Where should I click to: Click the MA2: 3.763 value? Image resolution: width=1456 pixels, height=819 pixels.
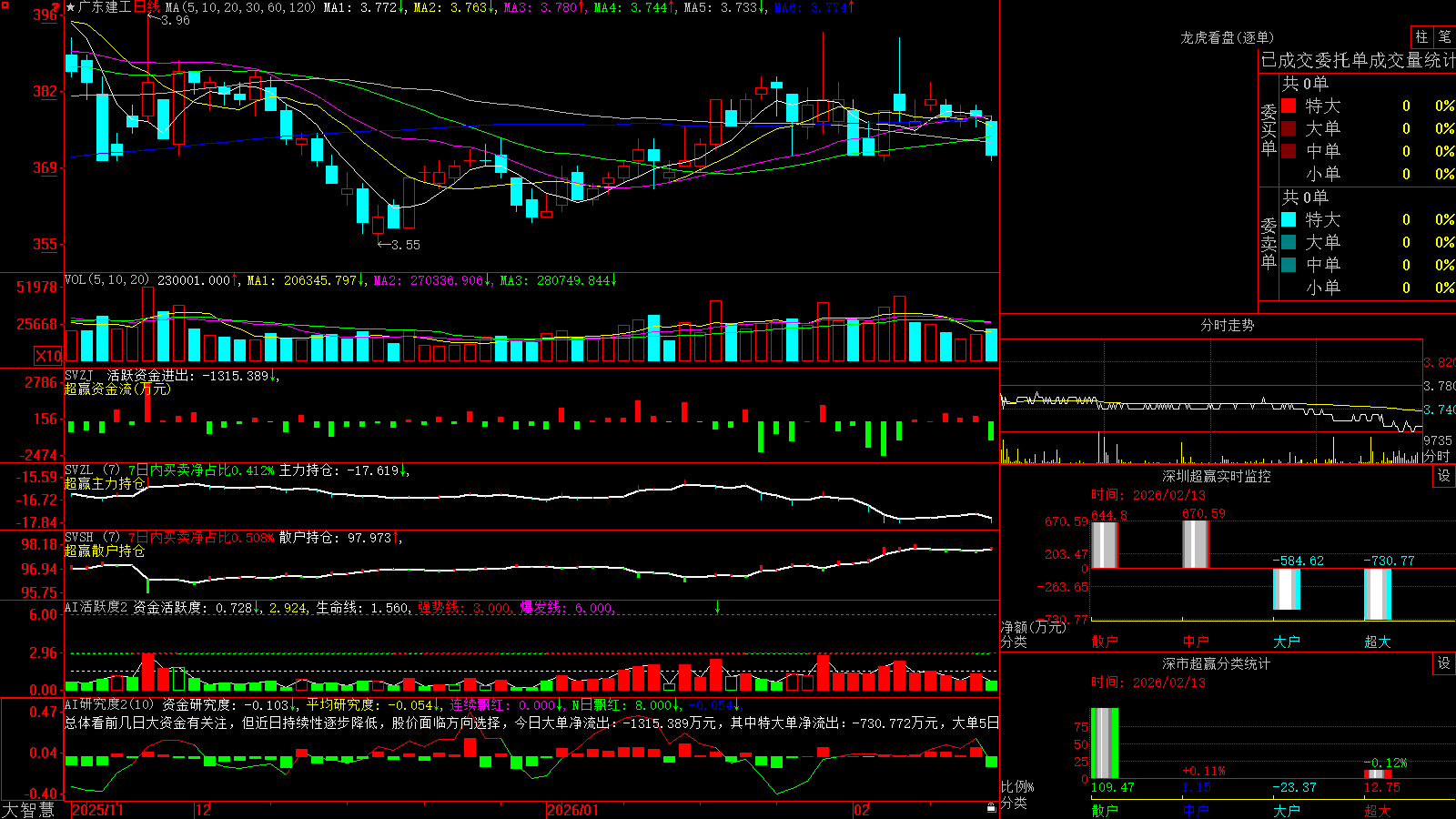tap(454, 7)
